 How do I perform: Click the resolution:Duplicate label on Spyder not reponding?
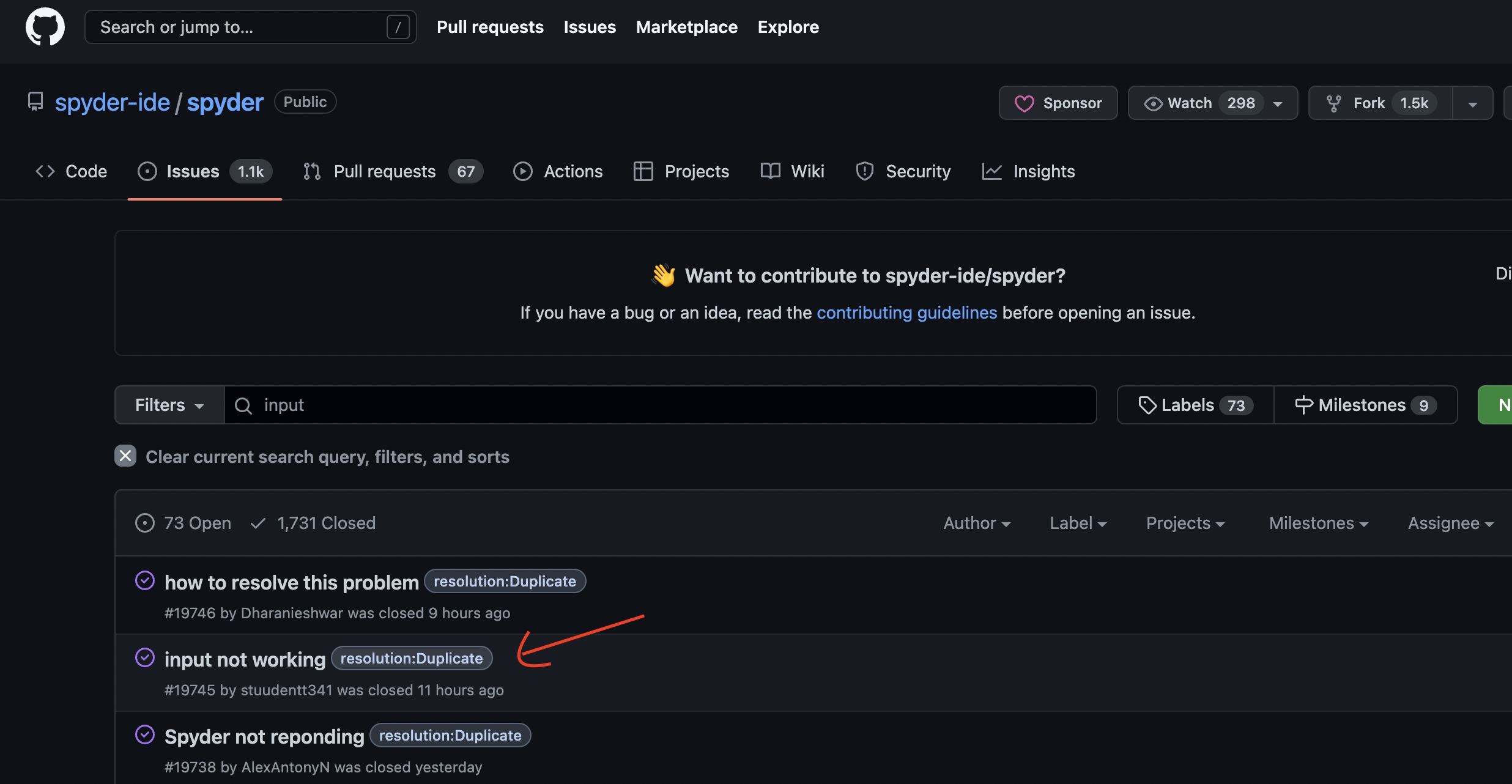click(x=450, y=735)
